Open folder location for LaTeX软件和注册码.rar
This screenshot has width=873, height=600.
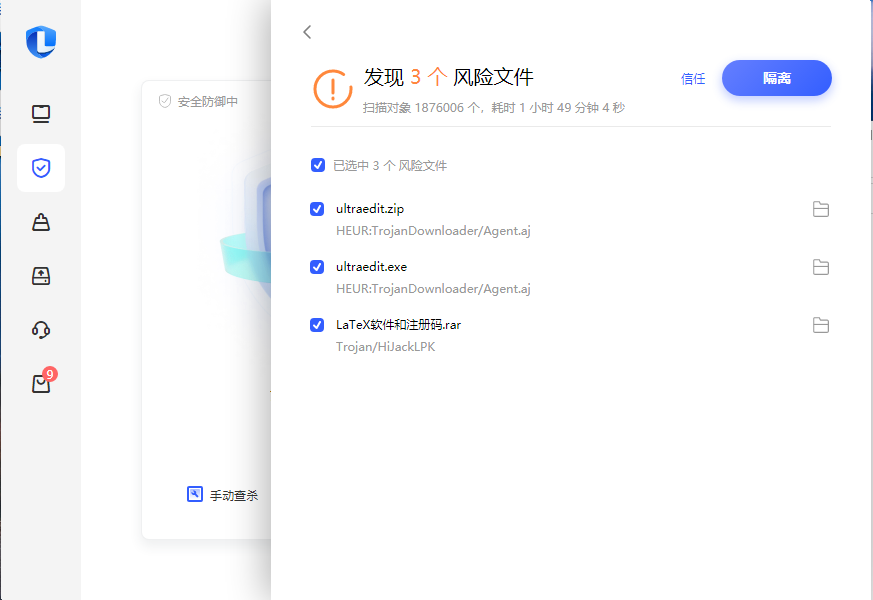tap(821, 325)
